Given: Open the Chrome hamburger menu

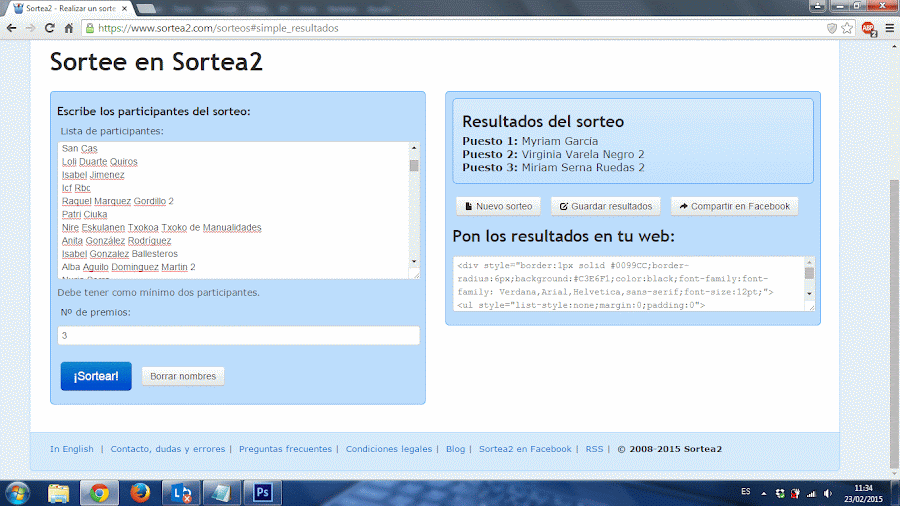Looking at the screenshot, I should [889, 28].
